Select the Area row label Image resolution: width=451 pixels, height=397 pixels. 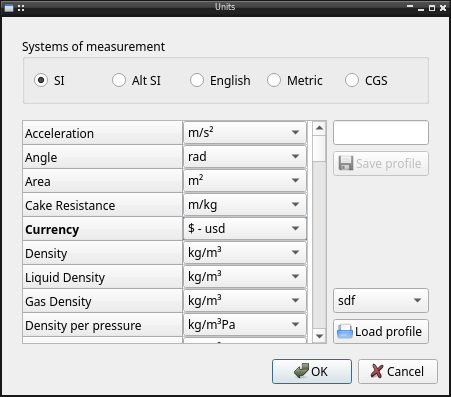tap(102, 181)
